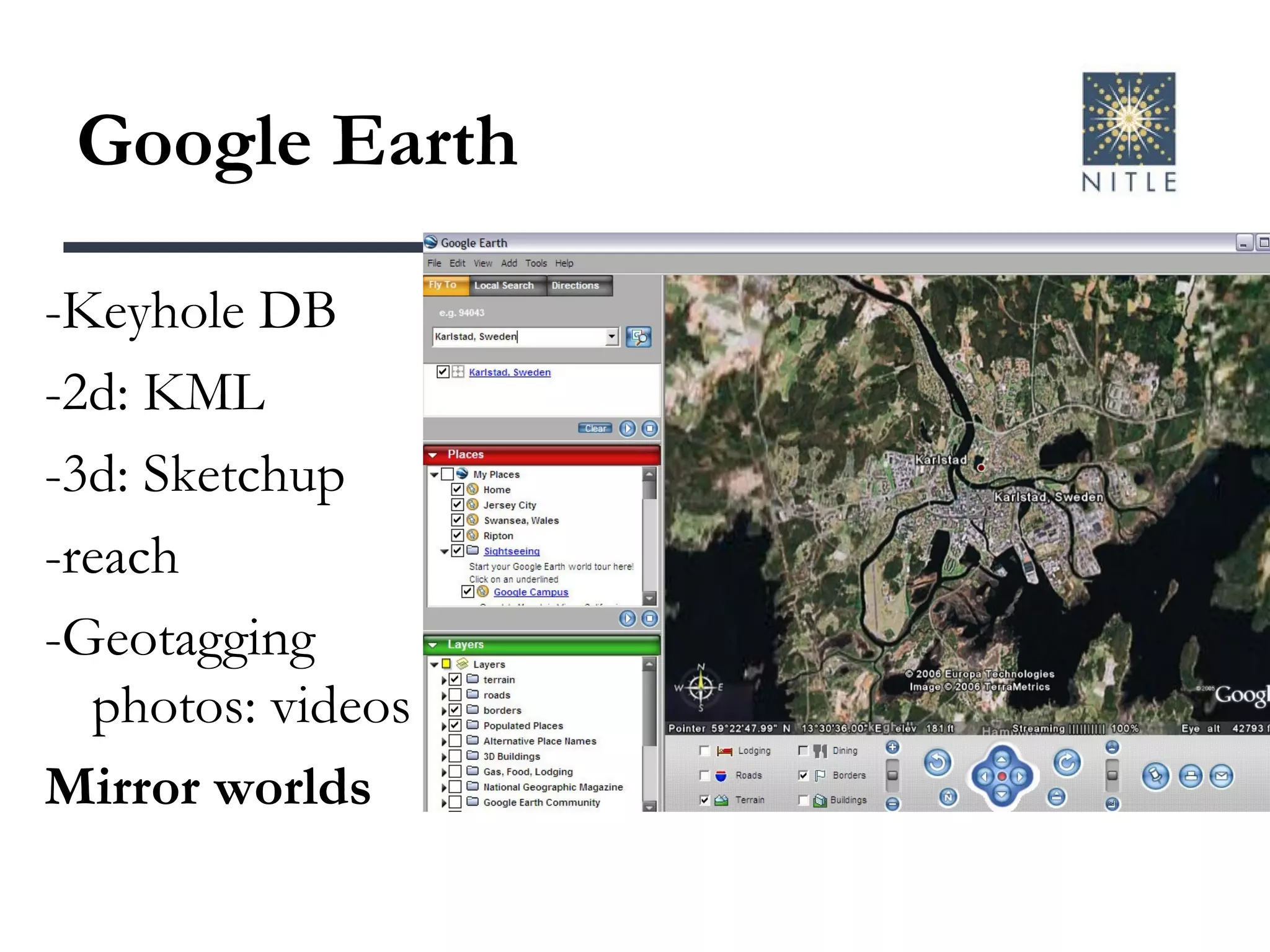Click the zoom slider handle
Screen dimensions: 1270x952
(892, 775)
